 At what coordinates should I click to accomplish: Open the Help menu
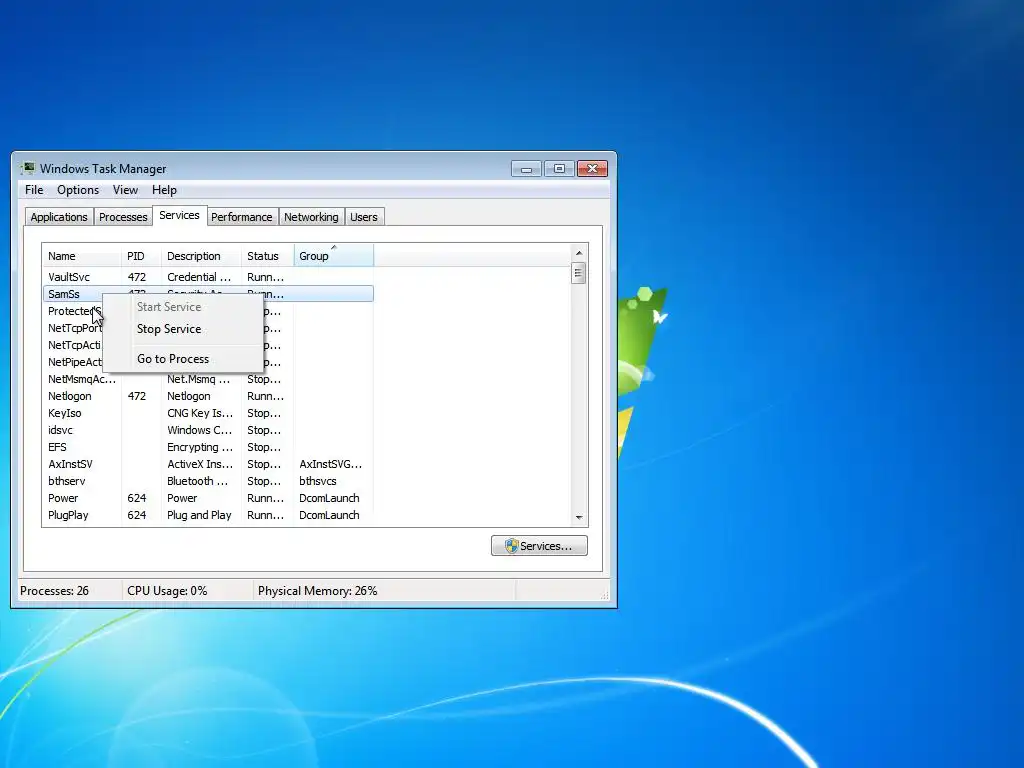click(x=164, y=190)
